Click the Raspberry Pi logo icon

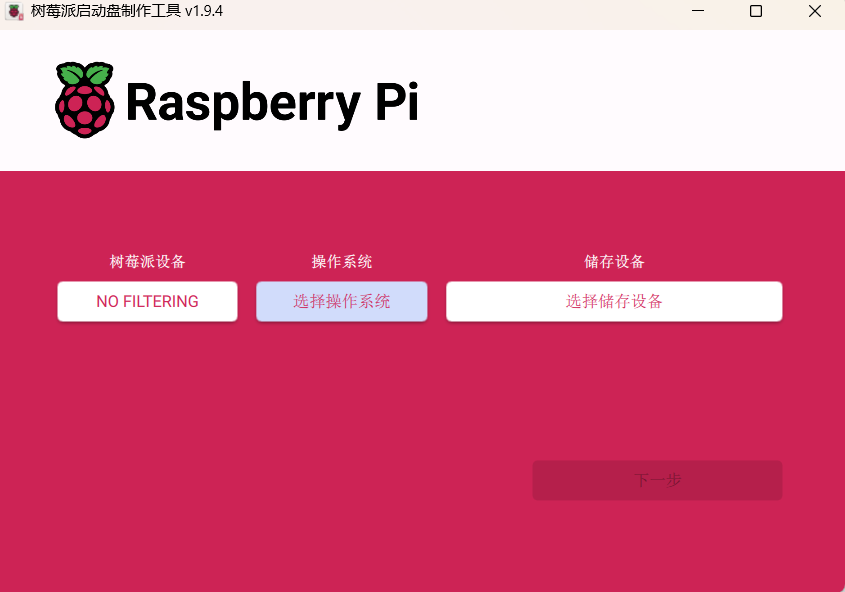(85, 100)
